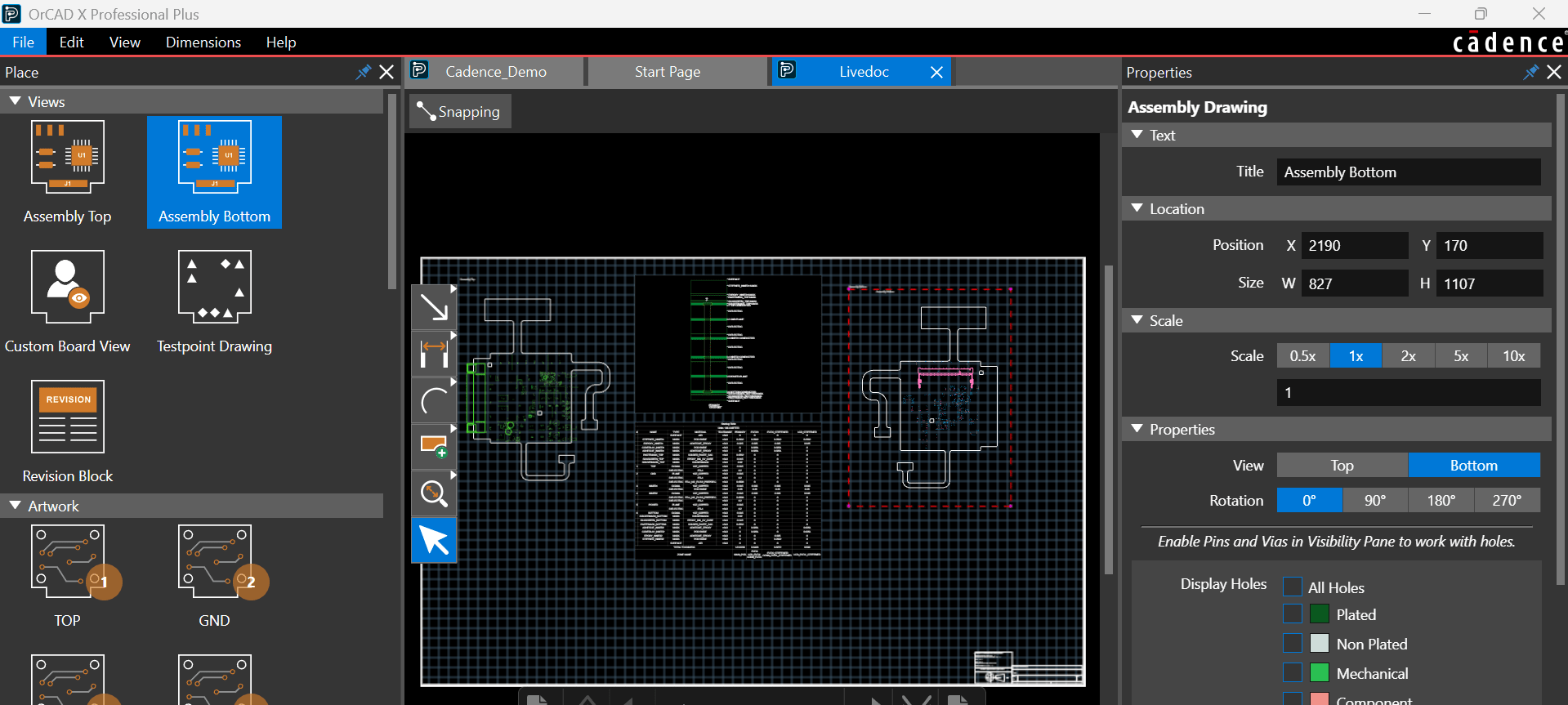Switch View to Top
Viewport: 1568px width, 705px height.
[1342, 465]
